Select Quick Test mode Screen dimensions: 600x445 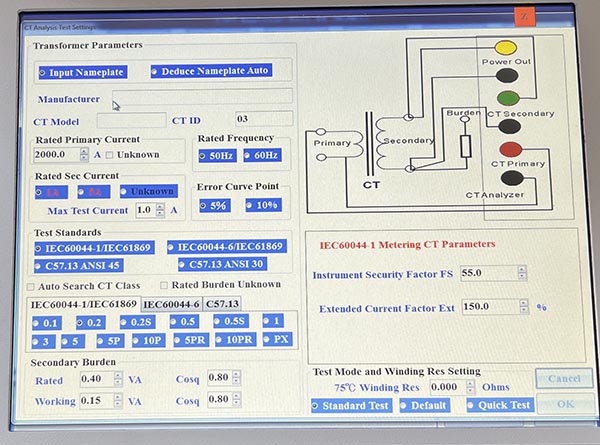coord(501,405)
